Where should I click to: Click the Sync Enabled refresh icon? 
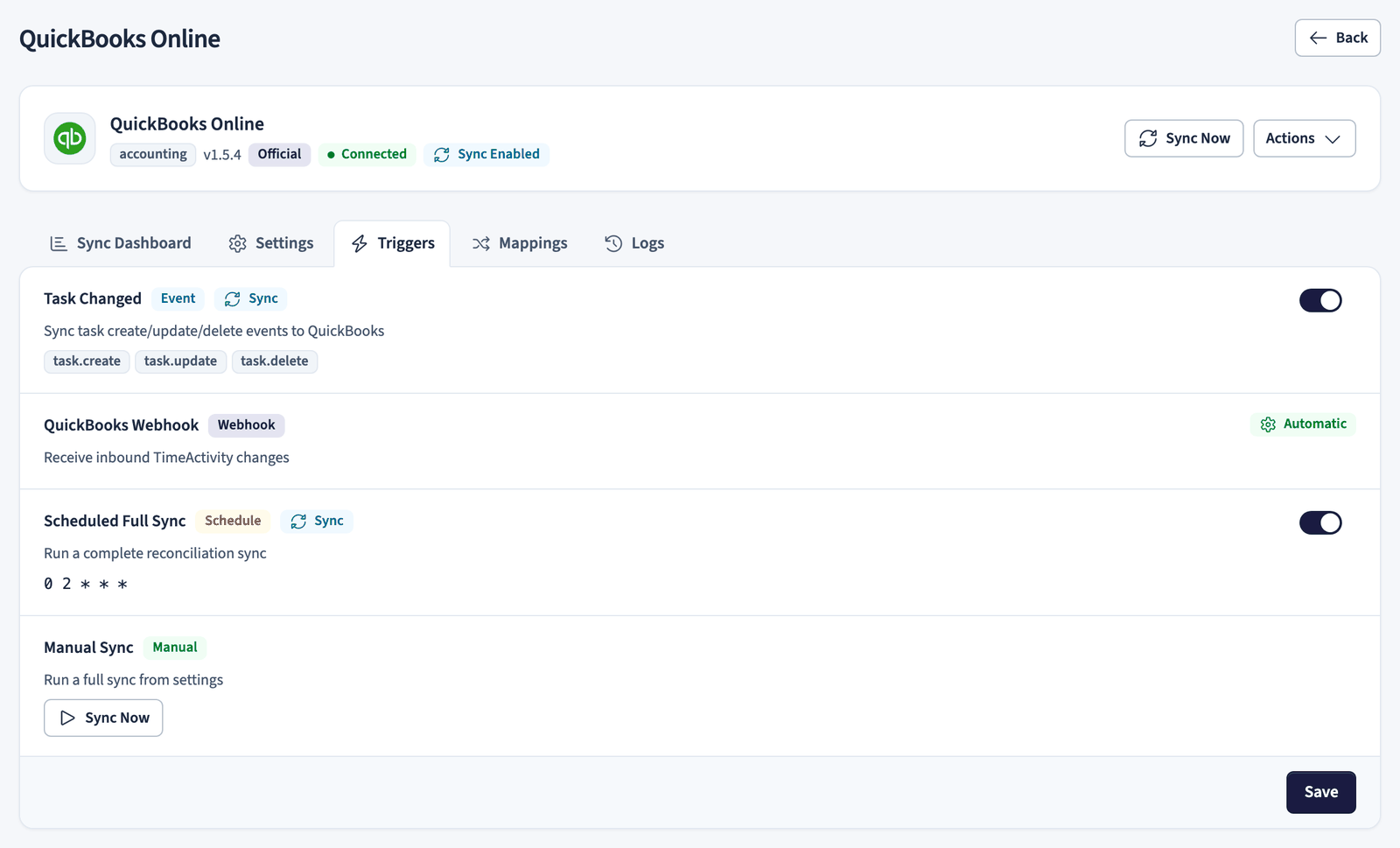(x=442, y=155)
